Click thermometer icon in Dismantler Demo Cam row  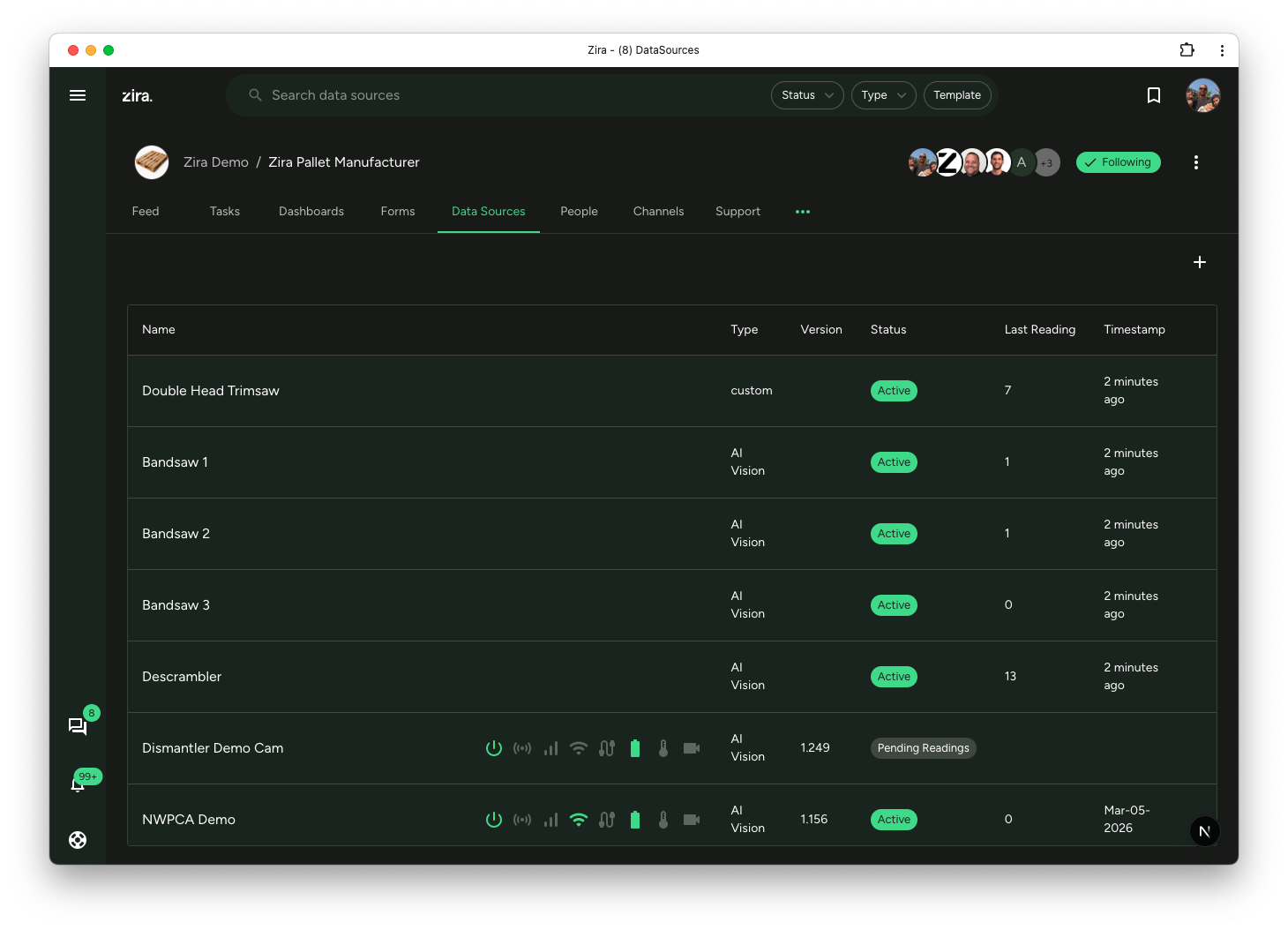663,748
